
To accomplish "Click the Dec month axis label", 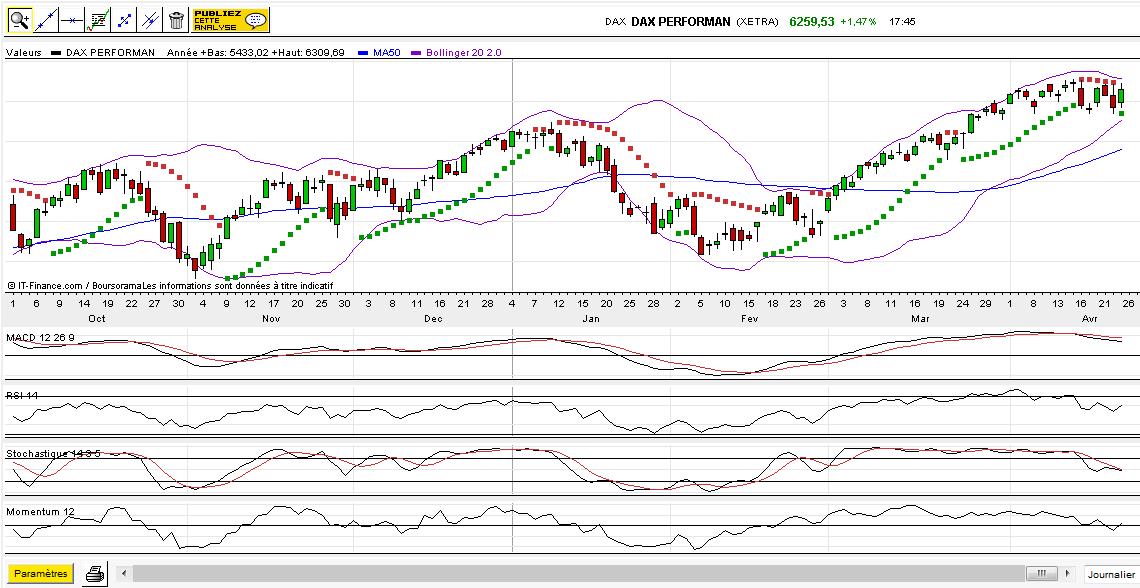I will pos(433,318).
